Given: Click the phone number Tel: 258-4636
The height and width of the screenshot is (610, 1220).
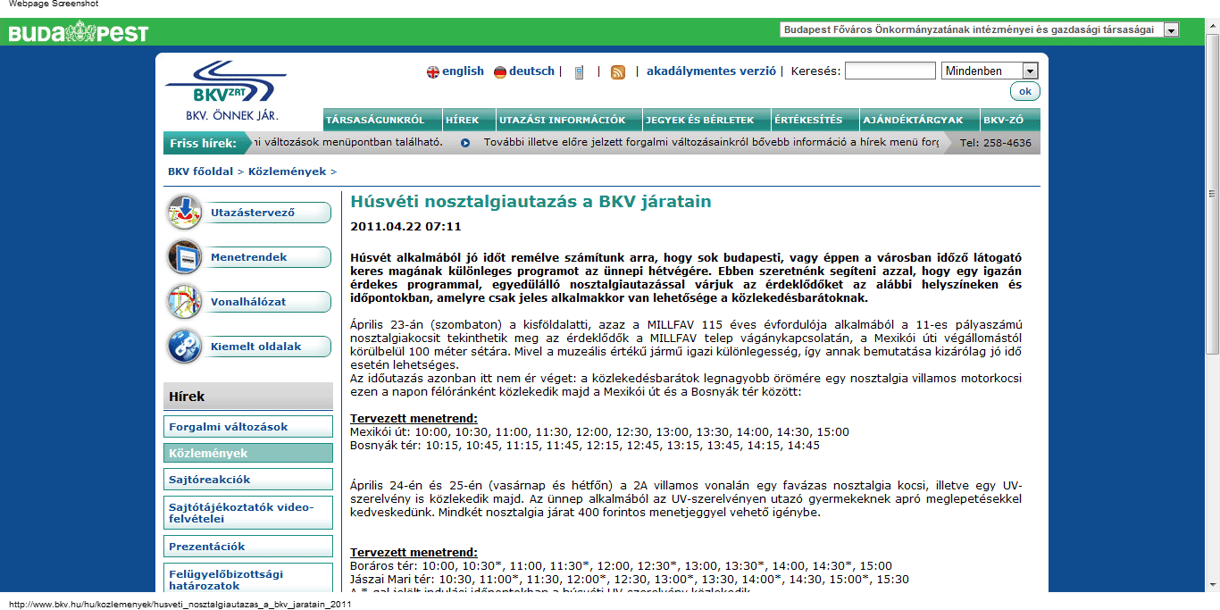Looking at the screenshot, I should [995, 143].
